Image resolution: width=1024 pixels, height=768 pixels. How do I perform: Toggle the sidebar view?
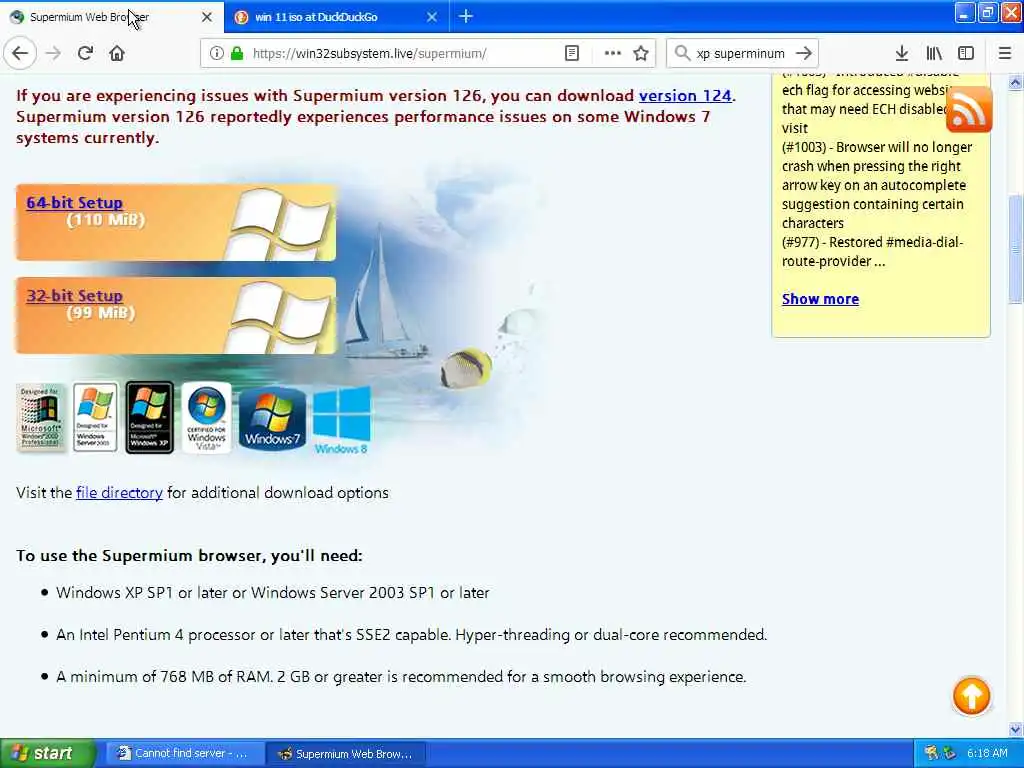(966, 54)
